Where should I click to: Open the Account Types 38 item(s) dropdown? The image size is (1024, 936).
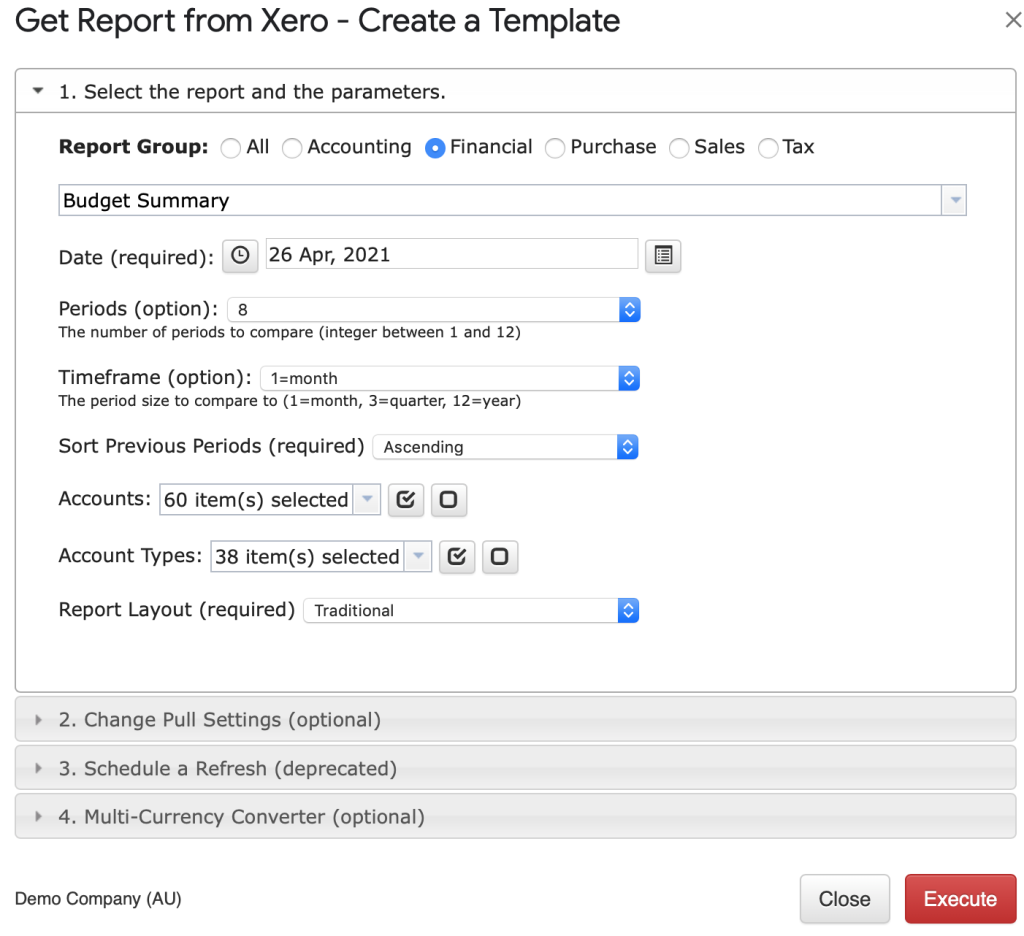tap(321, 557)
